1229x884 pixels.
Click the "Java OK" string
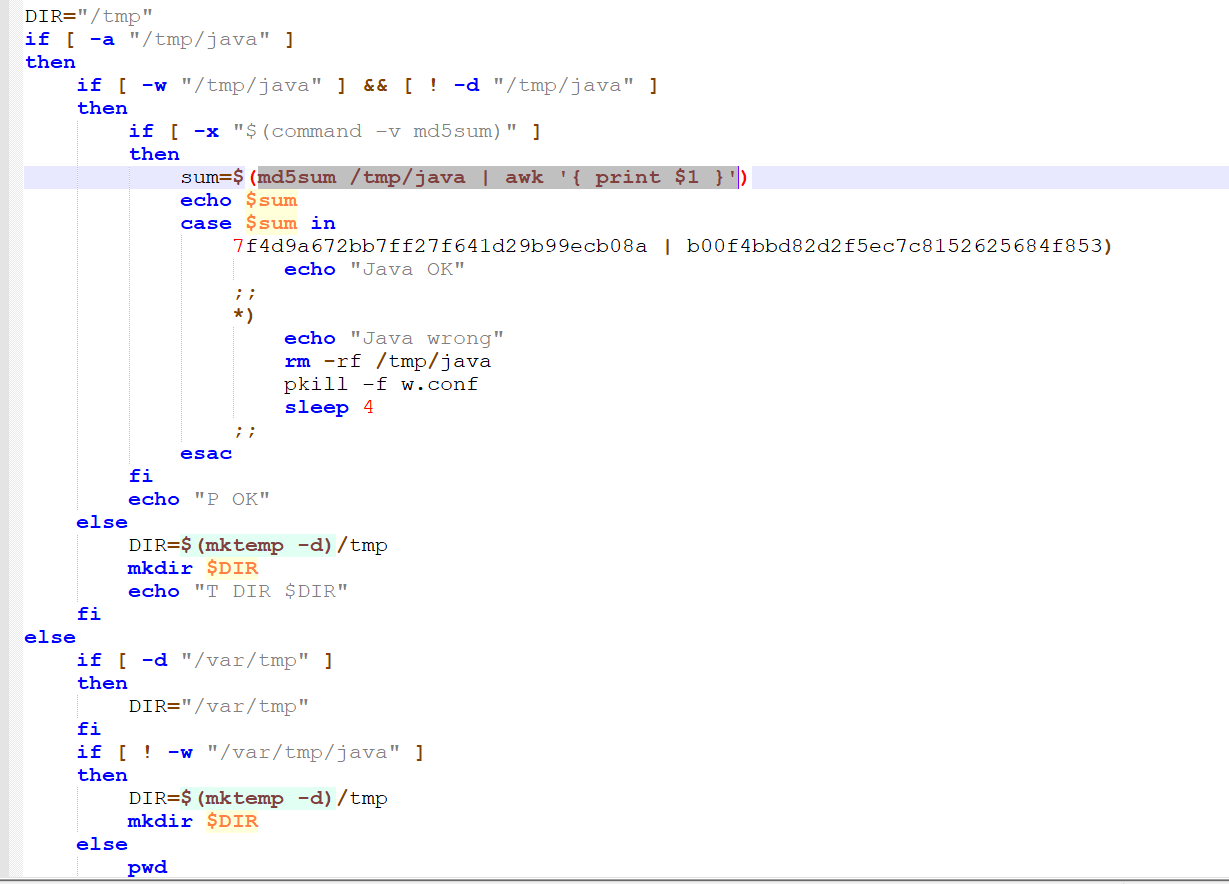coord(407,269)
